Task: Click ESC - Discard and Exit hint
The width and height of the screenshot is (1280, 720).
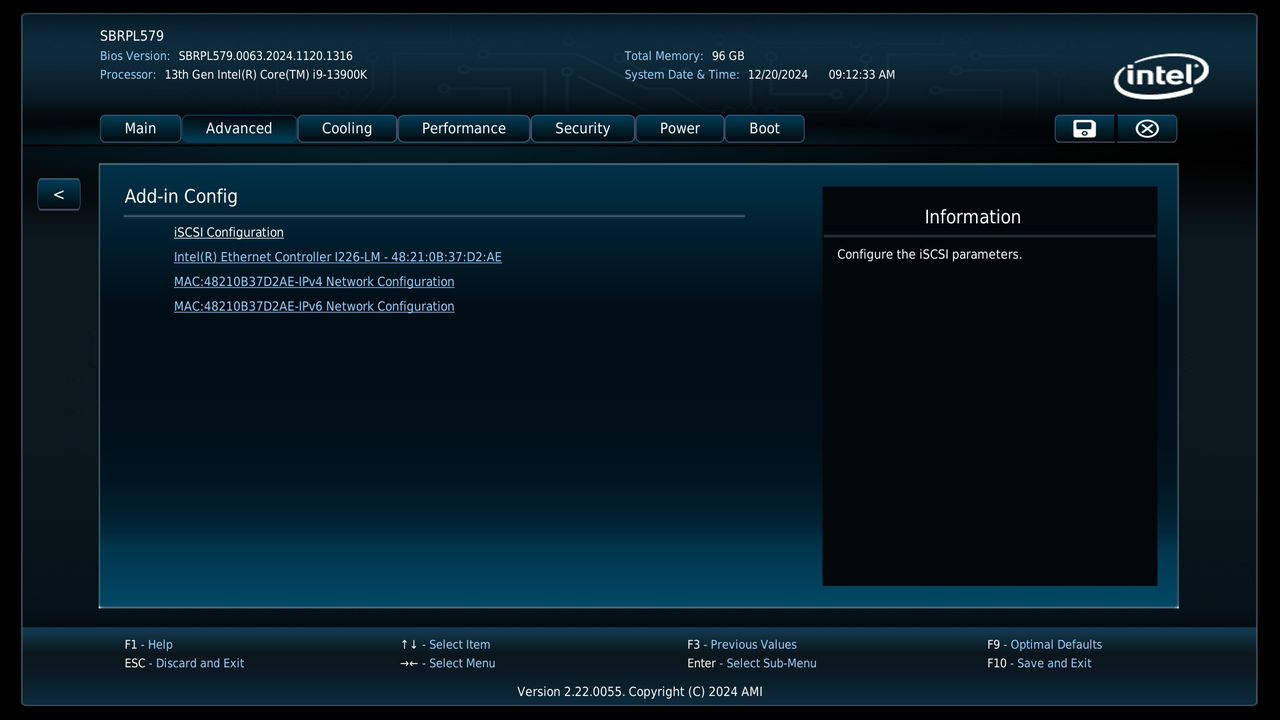Action: 185,663
